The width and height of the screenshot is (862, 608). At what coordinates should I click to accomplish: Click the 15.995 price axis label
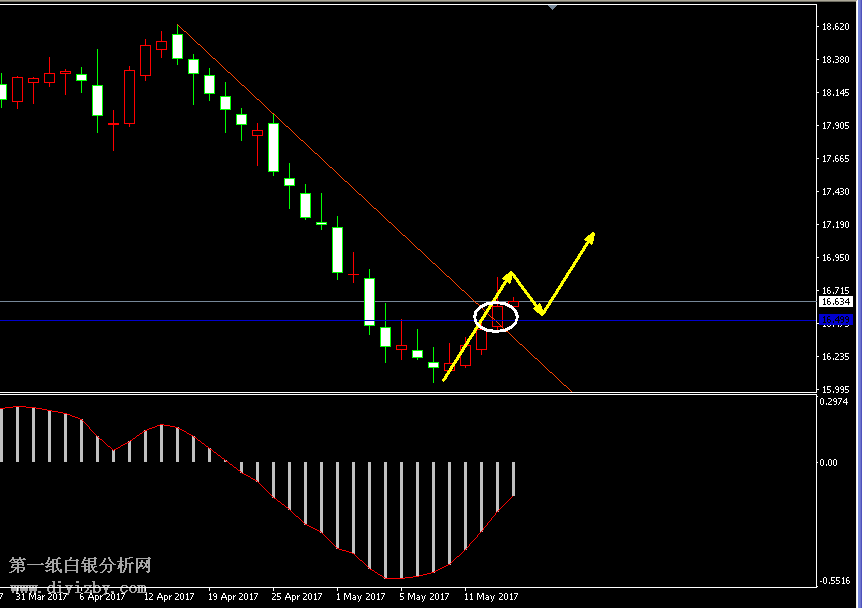pyautogui.click(x=834, y=389)
